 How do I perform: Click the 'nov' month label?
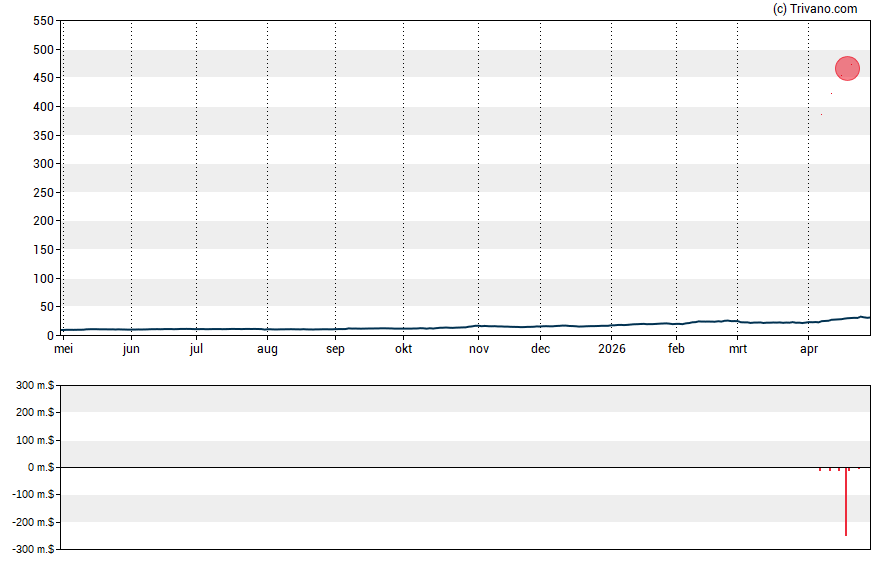point(479,349)
